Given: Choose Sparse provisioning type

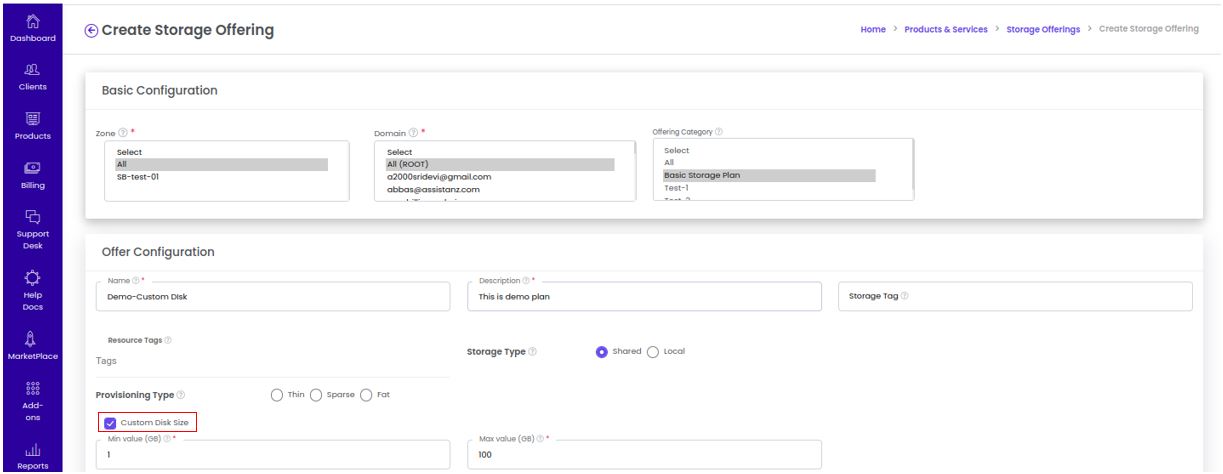Looking at the screenshot, I should 316,394.
